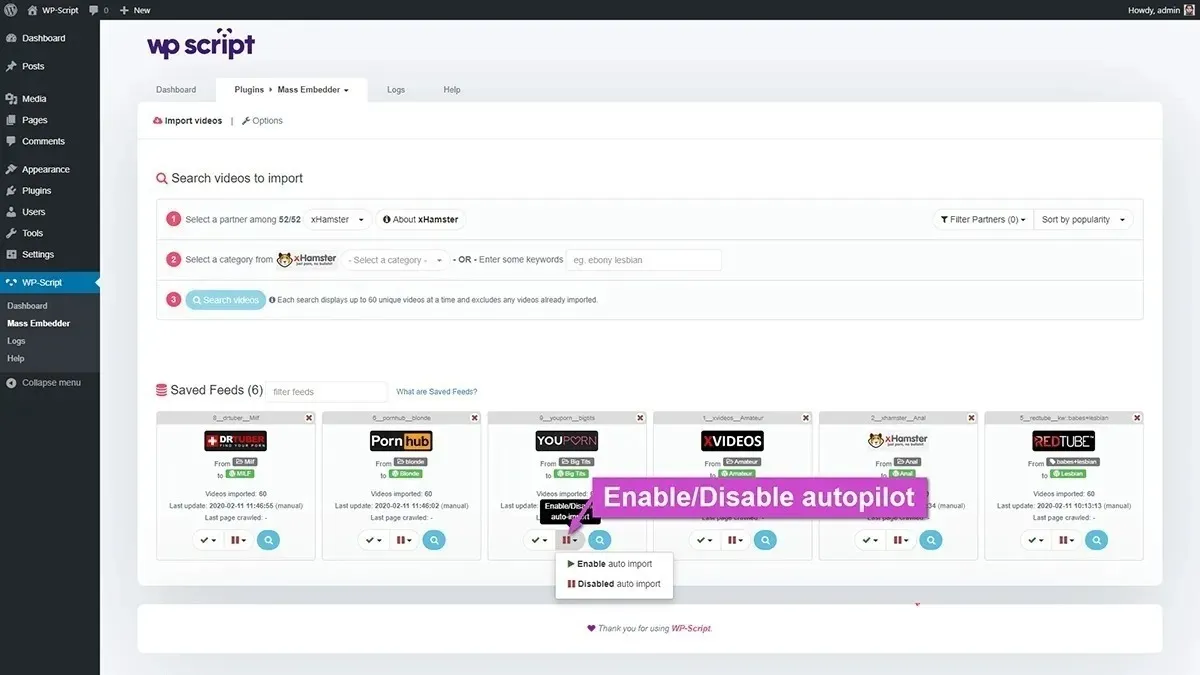This screenshot has width=1200, height=675.
Task: Open the xHamster partner dropdown
Action: 338,219
